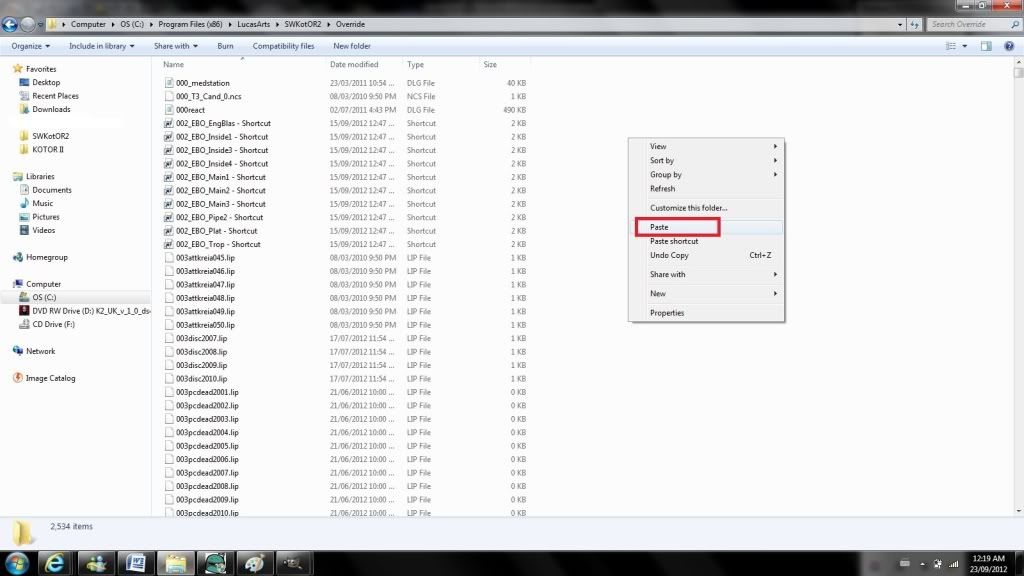Screen dimensions: 1024x576
Task: Toggle the preview pane icon
Action: pos(985,46)
